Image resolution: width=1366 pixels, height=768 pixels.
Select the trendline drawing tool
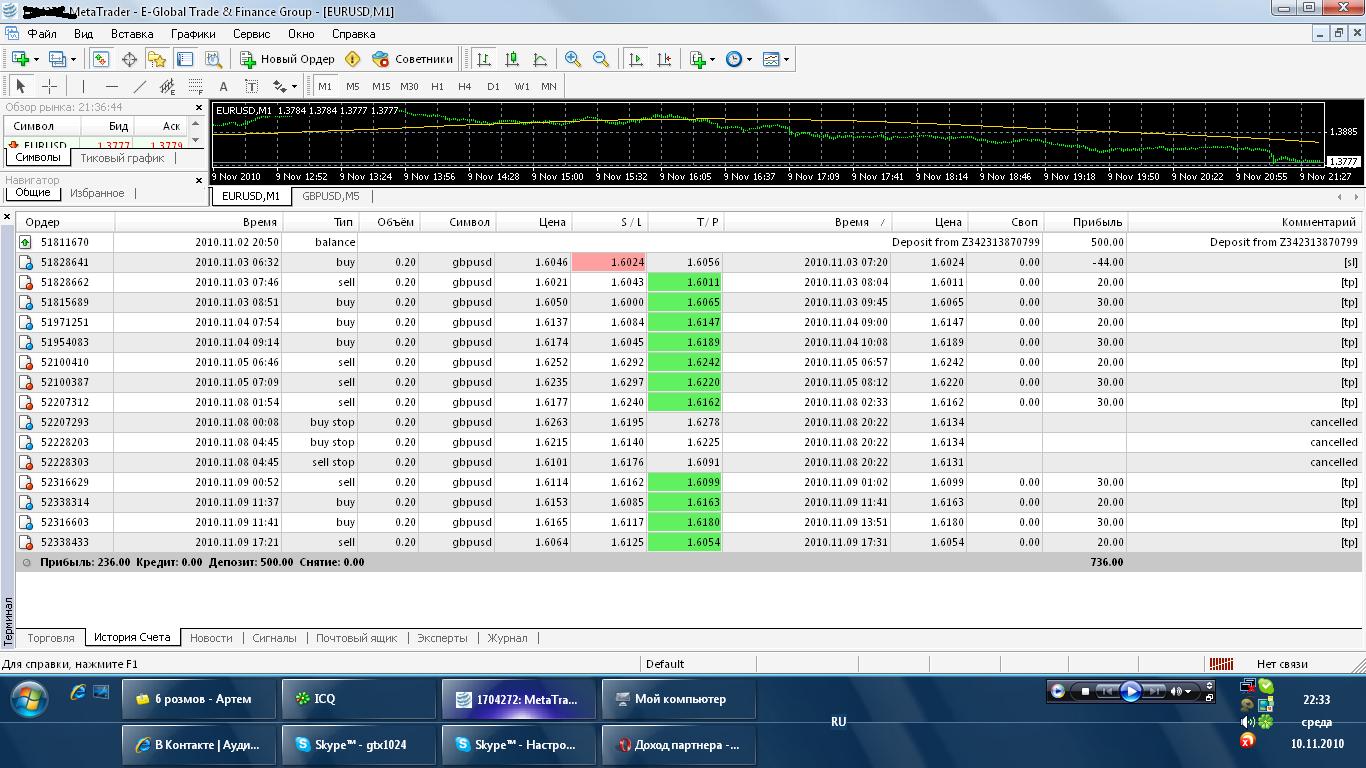140,86
